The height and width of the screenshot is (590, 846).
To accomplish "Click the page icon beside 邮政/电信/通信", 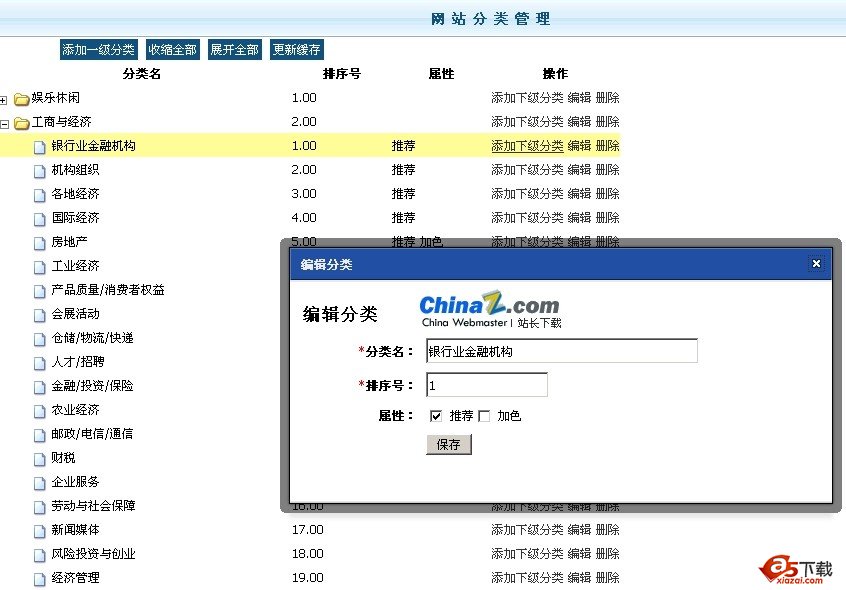I will pyautogui.click(x=39, y=435).
